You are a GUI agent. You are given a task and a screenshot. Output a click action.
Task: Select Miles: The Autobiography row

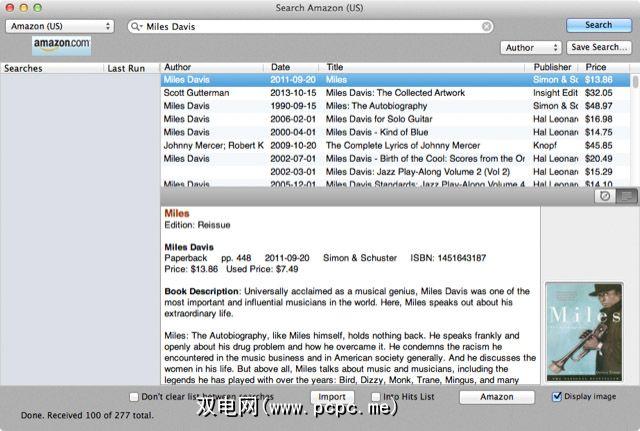tap(395, 106)
